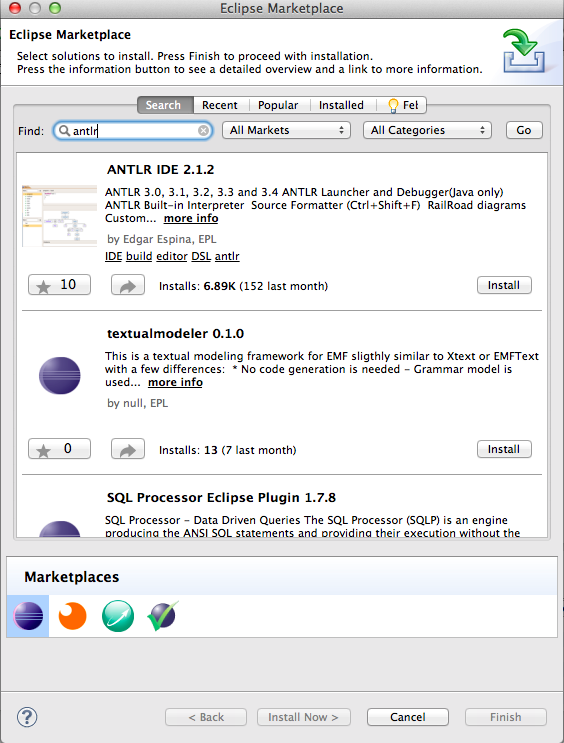Click the Install Now button
This screenshot has width=564, height=743.
click(x=304, y=717)
